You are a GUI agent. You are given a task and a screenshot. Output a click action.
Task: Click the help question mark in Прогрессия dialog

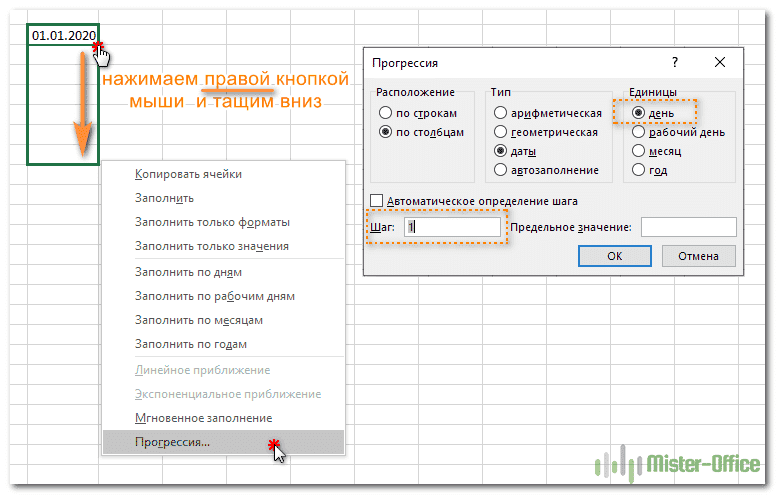[675, 62]
